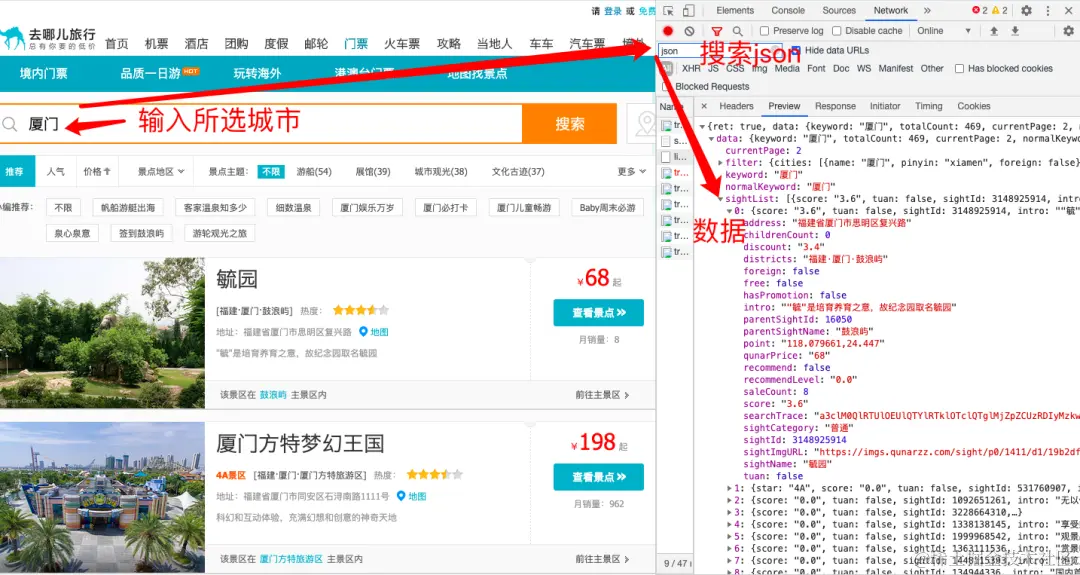Viewport: 1080px width, 575px height.
Task: Click the yellow warning count badge
Action: coord(999,10)
